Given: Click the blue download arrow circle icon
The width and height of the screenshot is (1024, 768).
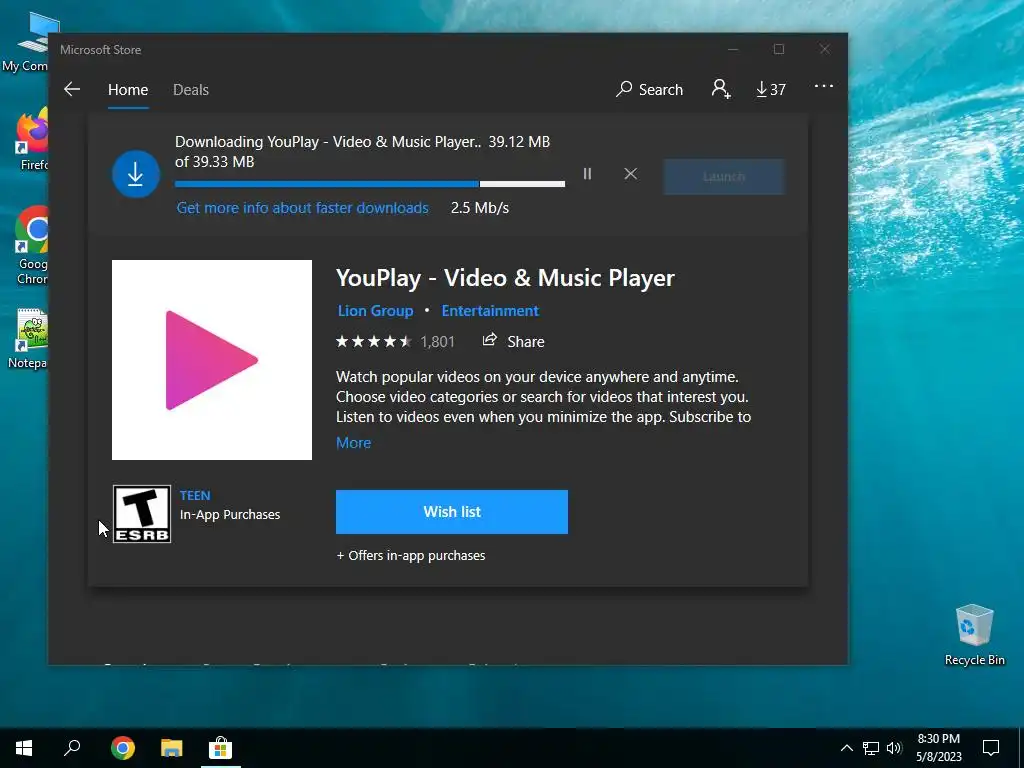Looking at the screenshot, I should click(136, 174).
